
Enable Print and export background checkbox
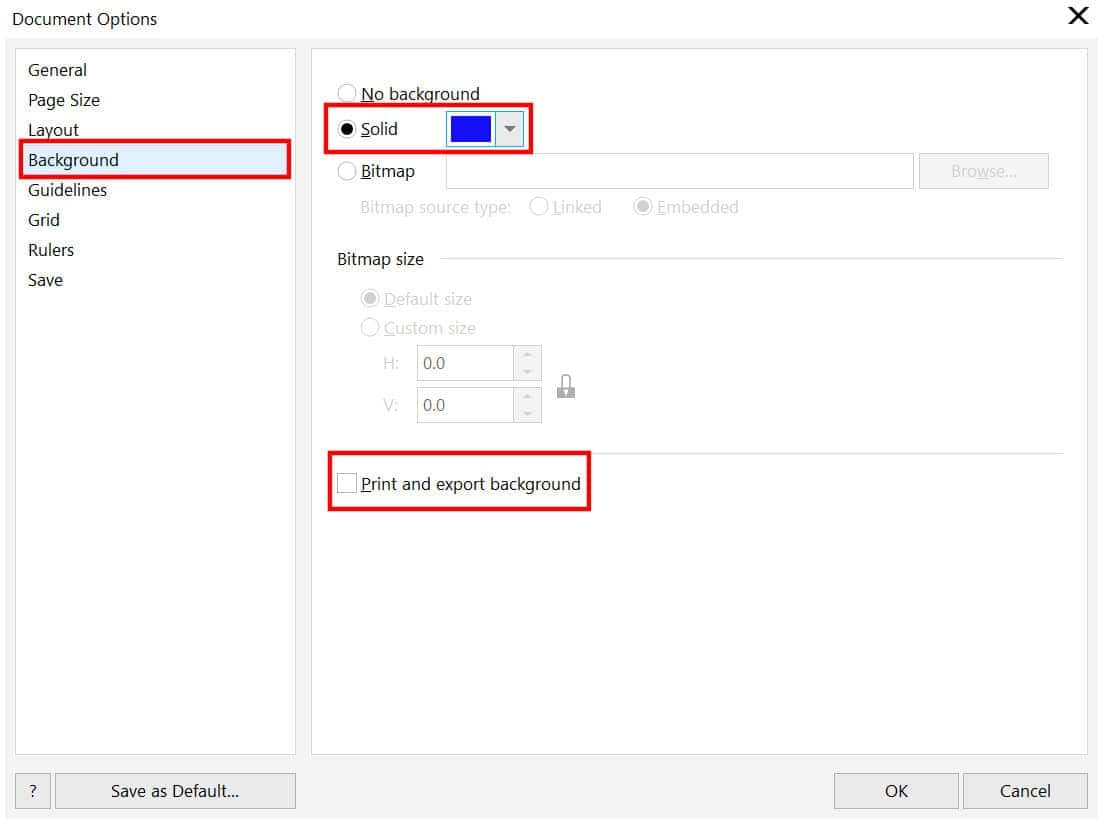pyautogui.click(x=347, y=484)
